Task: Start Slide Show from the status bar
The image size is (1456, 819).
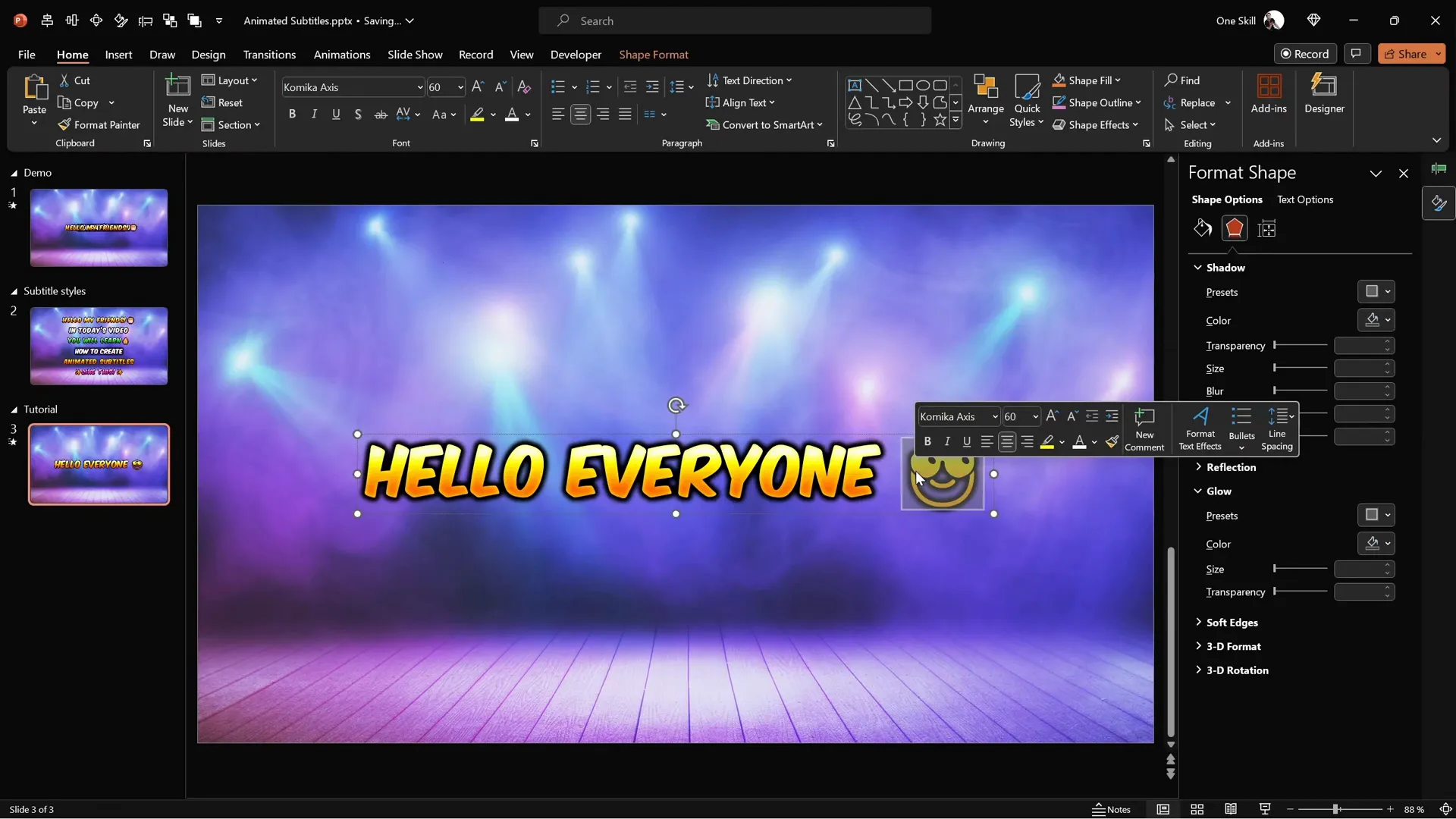Action: click(x=1264, y=809)
